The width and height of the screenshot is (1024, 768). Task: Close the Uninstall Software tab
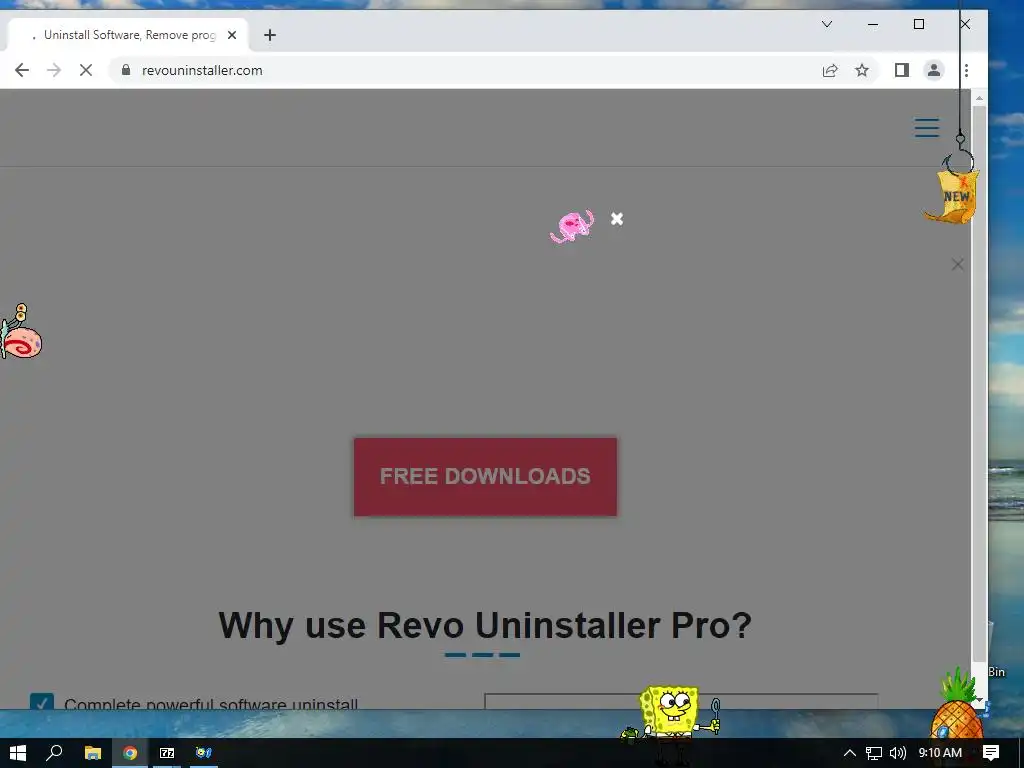coord(232,35)
